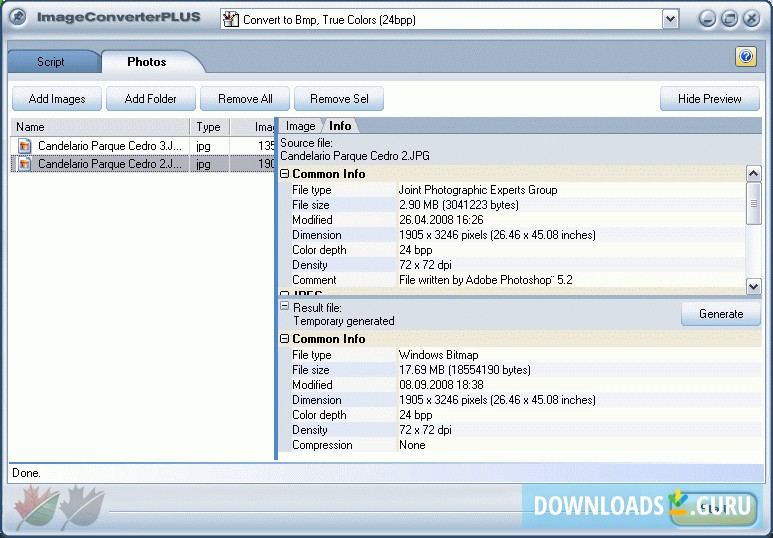Switch to the Script tab
Screen dimensions: 773x538
pyautogui.click(x=51, y=62)
